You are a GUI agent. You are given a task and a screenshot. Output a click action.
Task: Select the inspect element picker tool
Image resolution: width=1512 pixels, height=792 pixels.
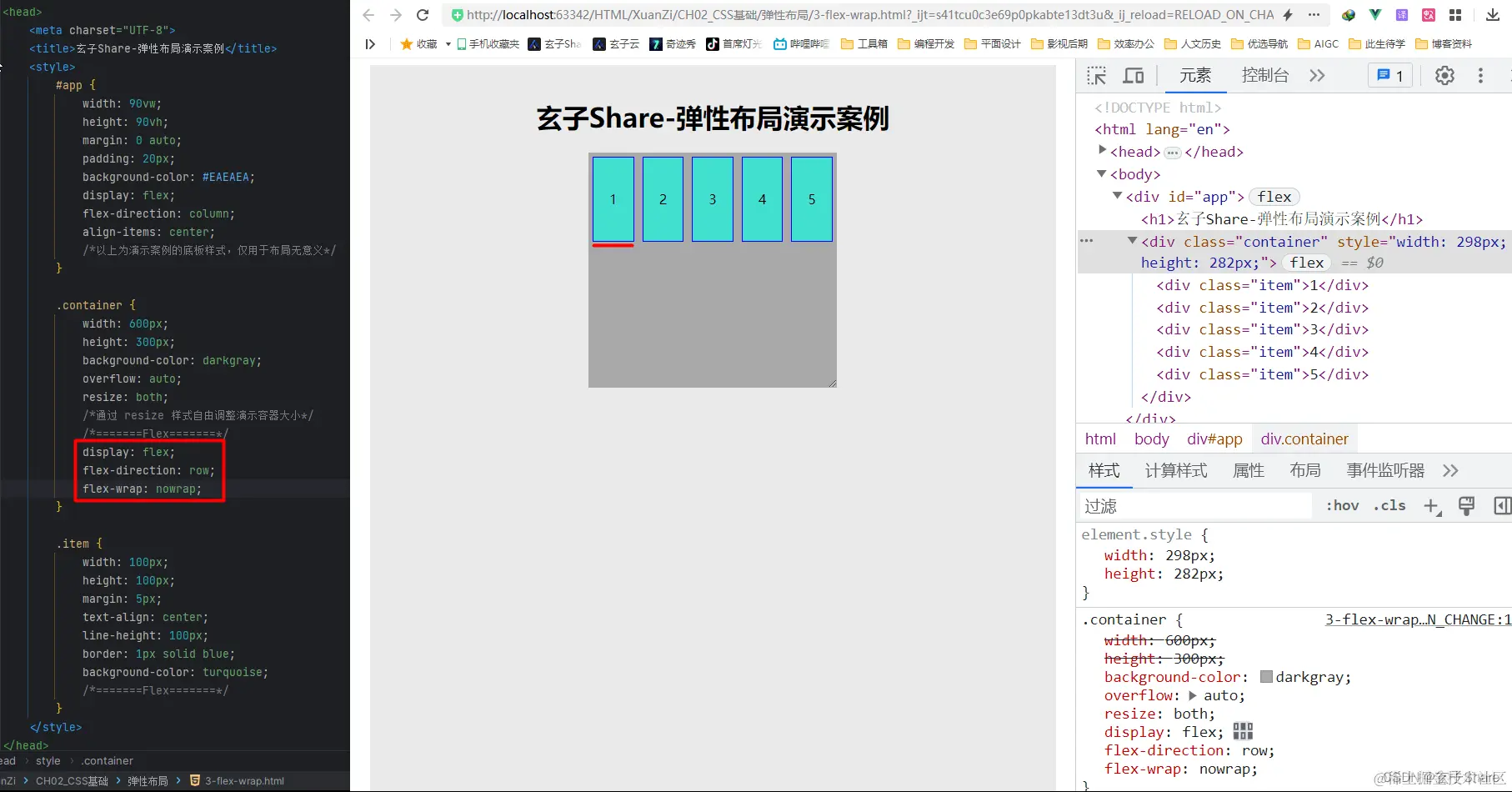1098,75
